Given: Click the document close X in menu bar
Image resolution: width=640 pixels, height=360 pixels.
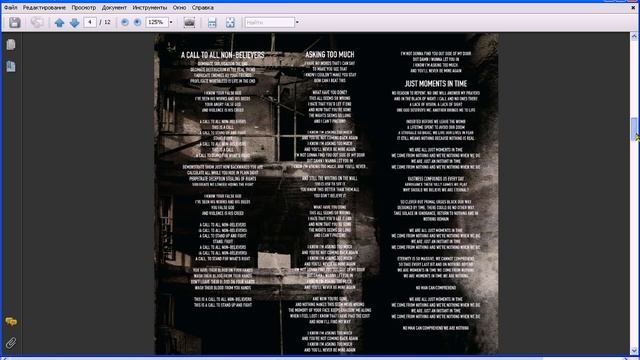Looking at the screenshot, I should coord(633,8).
